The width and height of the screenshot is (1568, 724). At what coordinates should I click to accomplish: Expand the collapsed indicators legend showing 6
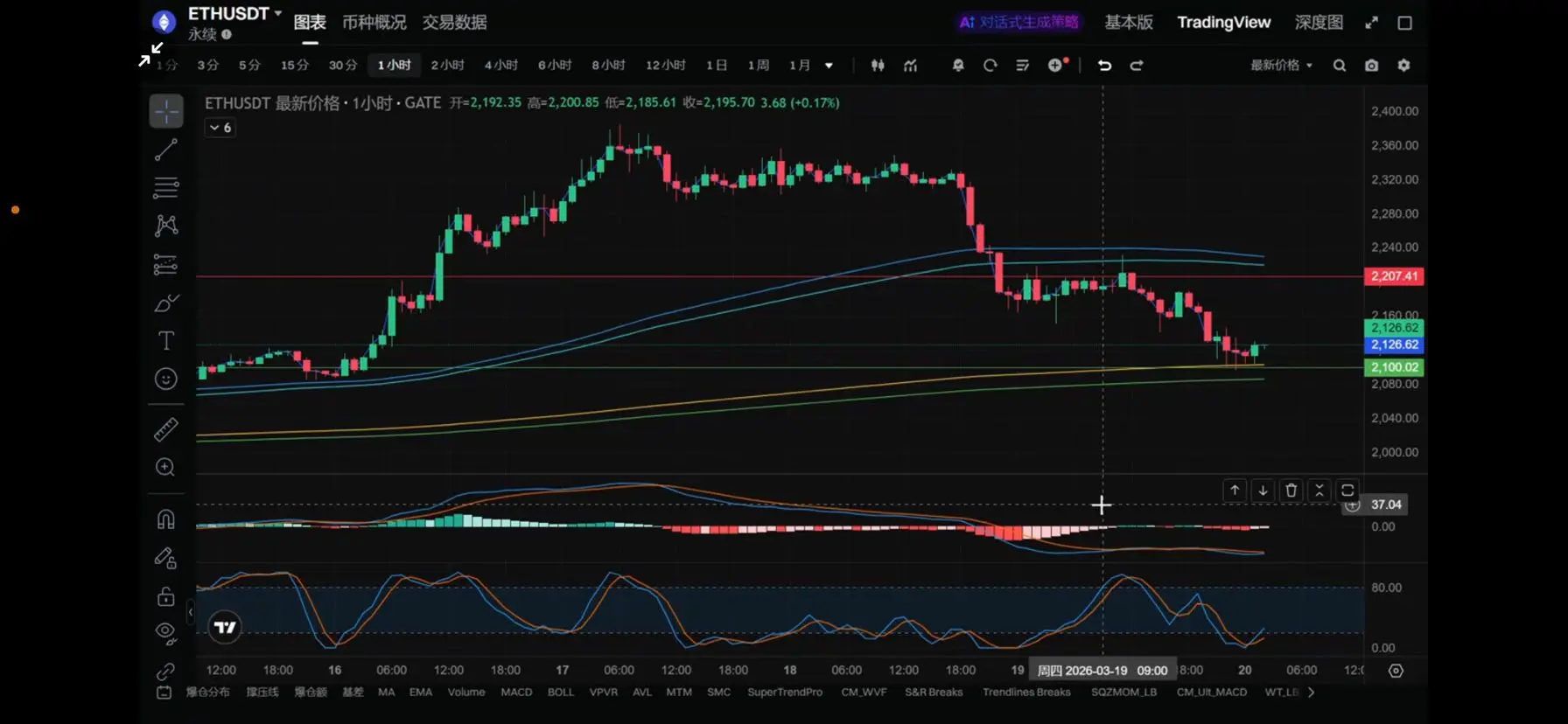click(220, 128)
